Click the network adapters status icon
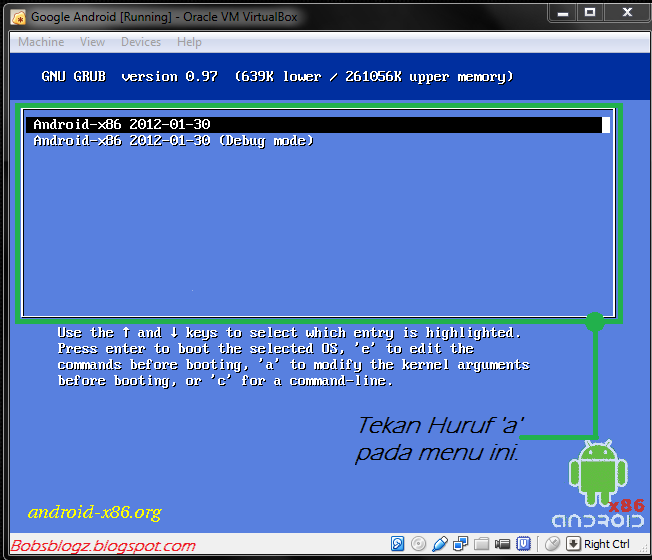Screen dimensions: 652x560 pos(460,543)
